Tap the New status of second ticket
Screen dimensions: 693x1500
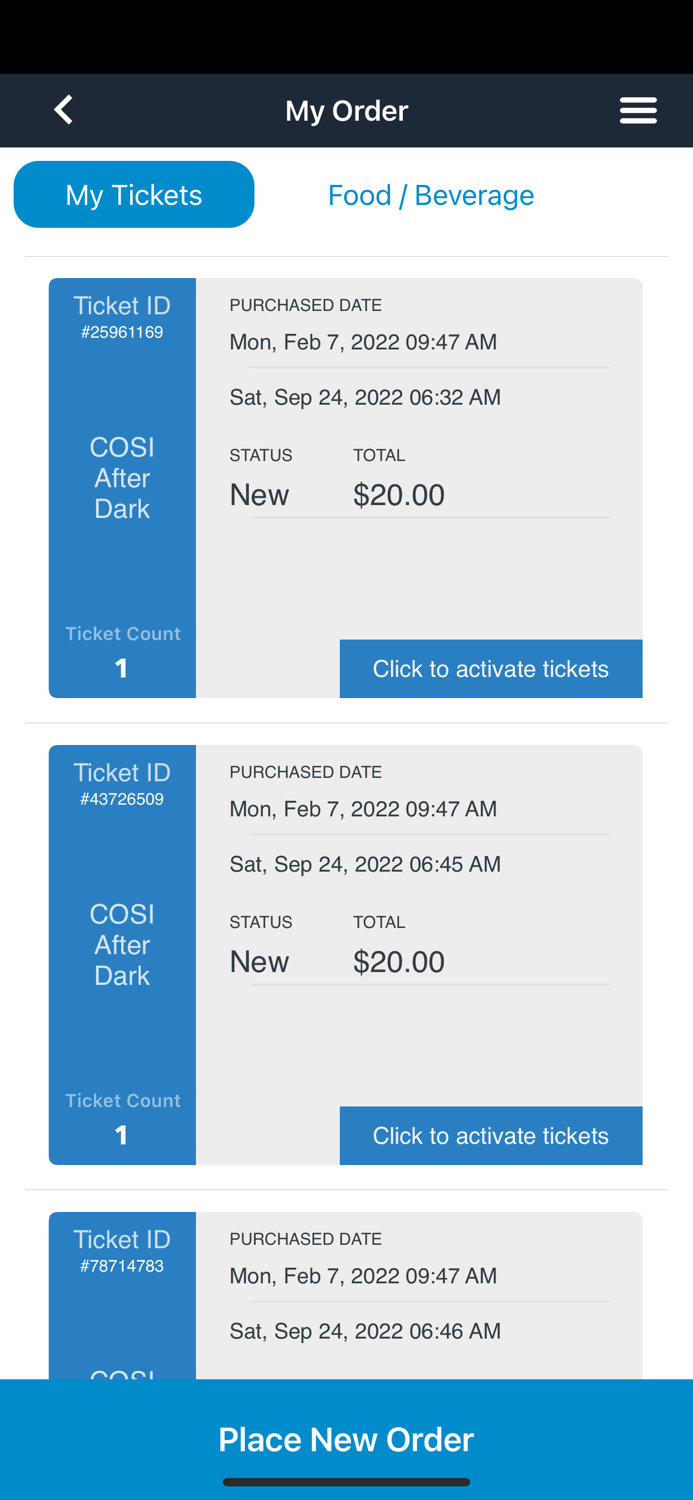[x=259, y=962]
